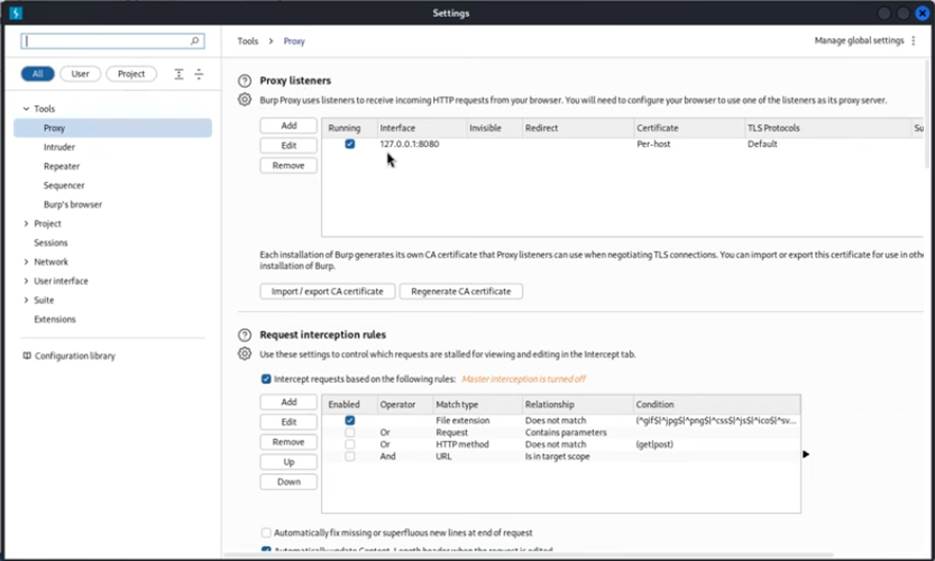Click the TLS Protocols column header
Viewport: 935px width, 561px height.
(827, 128)
